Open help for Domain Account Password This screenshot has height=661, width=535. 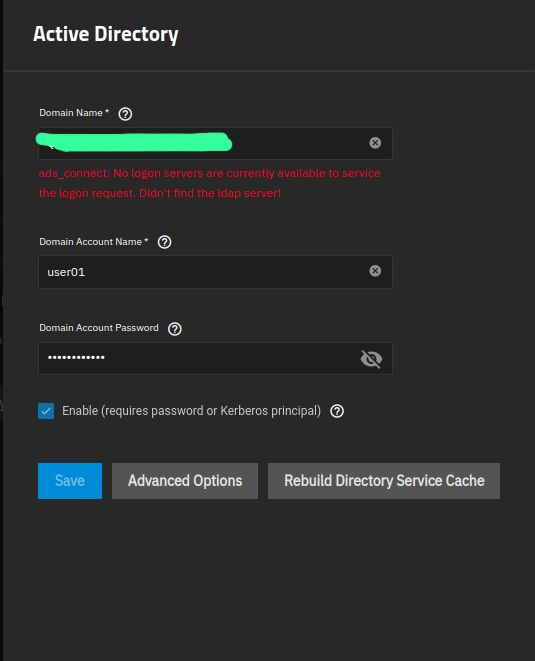coord(175,329)
